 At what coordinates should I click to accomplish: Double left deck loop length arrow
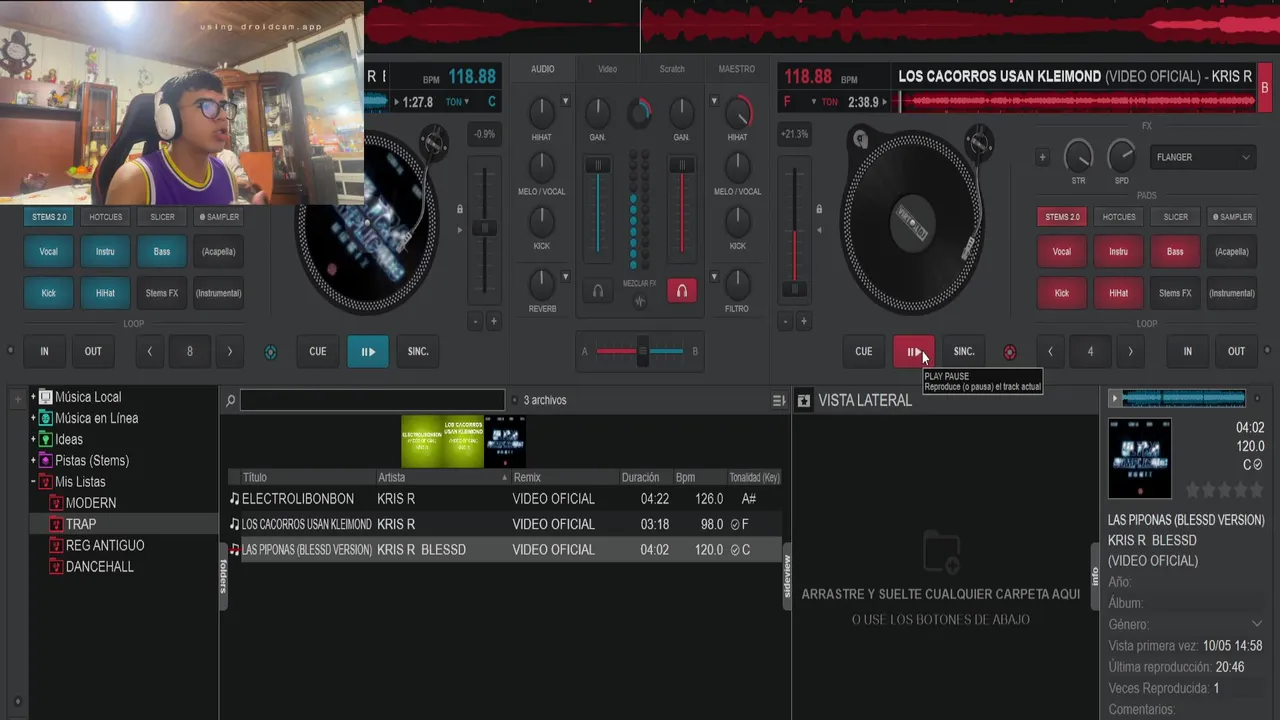coord(230,351)
